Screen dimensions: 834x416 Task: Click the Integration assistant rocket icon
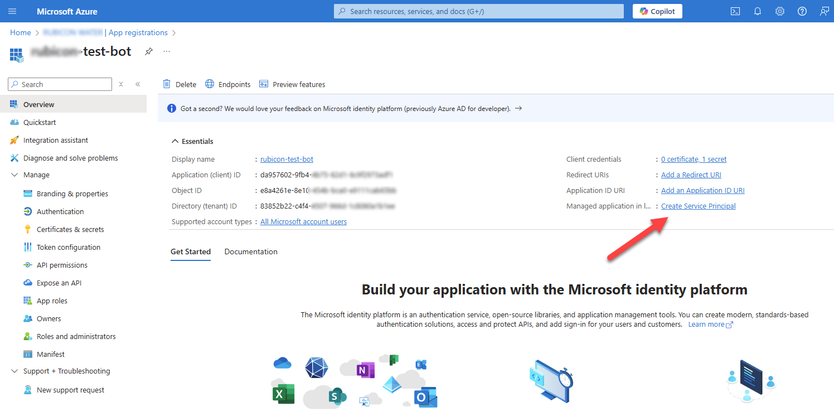pyautogui.click(x=14, y=140)
